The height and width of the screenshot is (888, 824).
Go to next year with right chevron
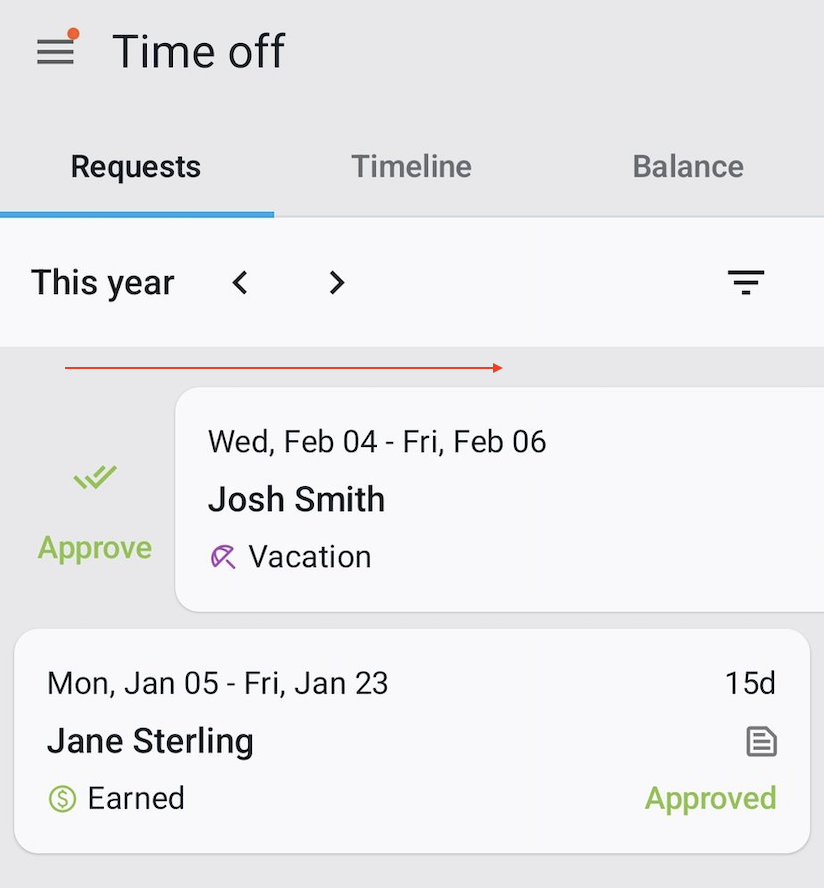[x=337, y=283]
